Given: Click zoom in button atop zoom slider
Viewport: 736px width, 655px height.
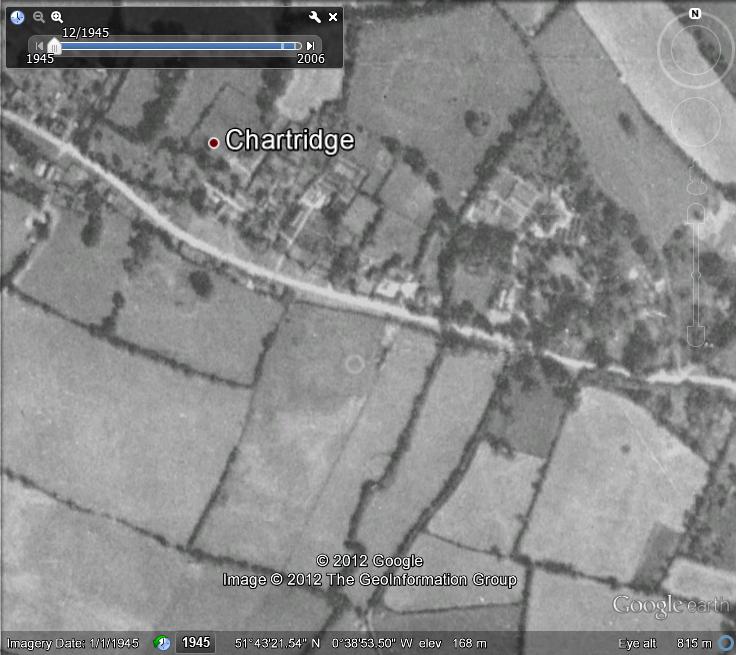Looking at the screenshot, I should [695, 213].
